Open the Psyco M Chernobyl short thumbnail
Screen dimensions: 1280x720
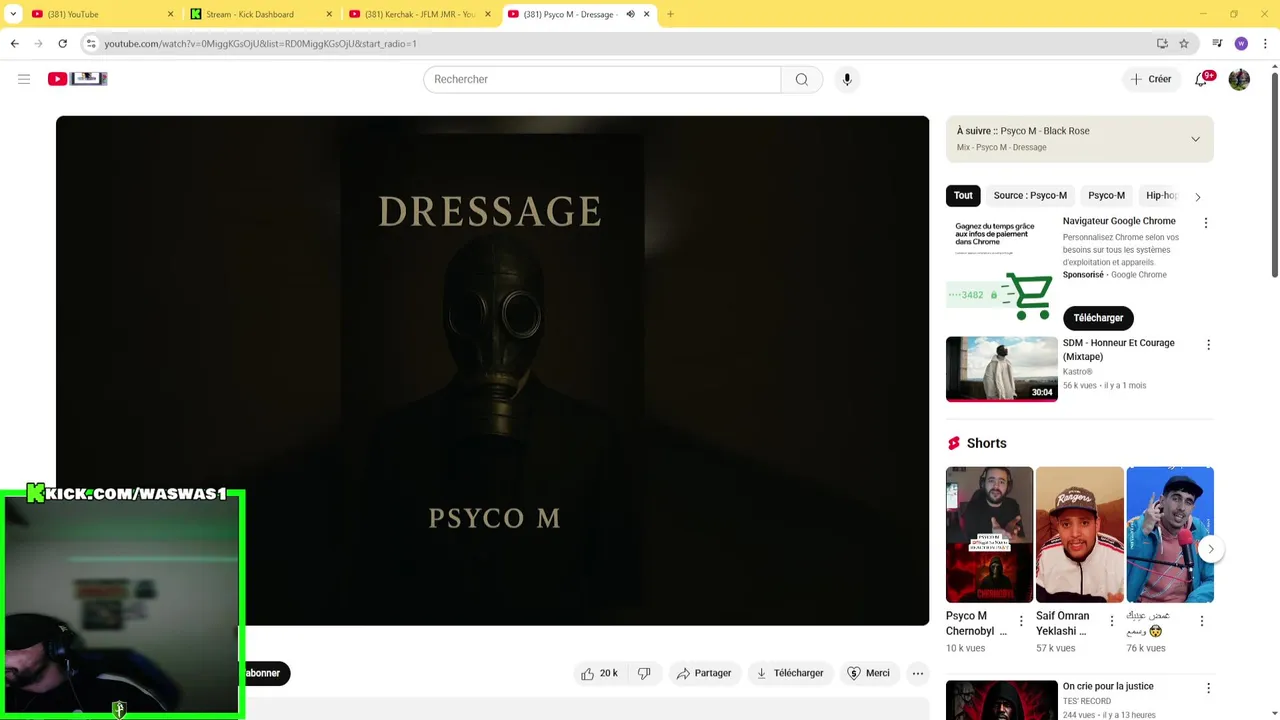(989, 535)
